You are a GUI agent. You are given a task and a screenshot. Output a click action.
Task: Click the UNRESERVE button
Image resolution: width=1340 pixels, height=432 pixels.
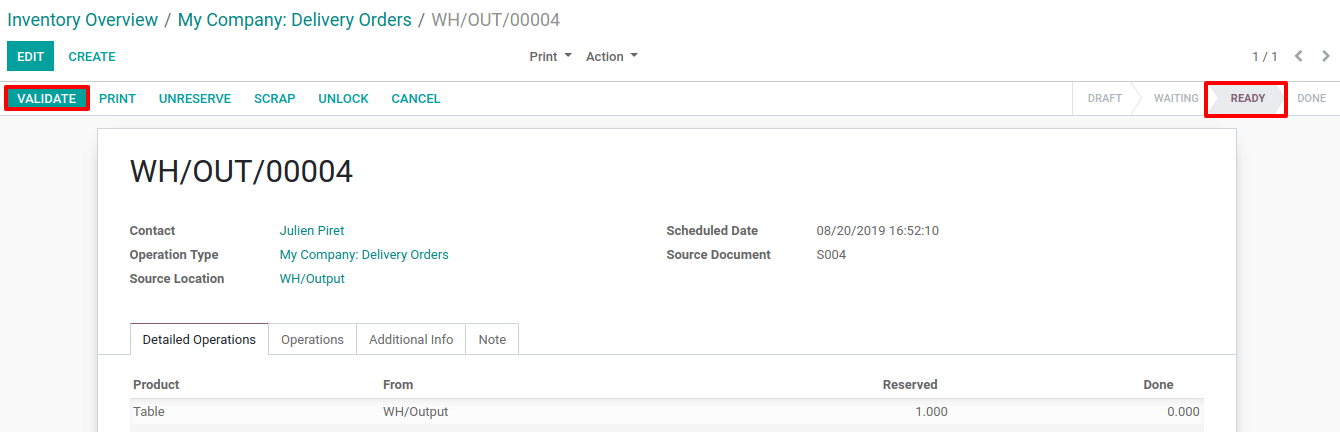pos(195,99)
